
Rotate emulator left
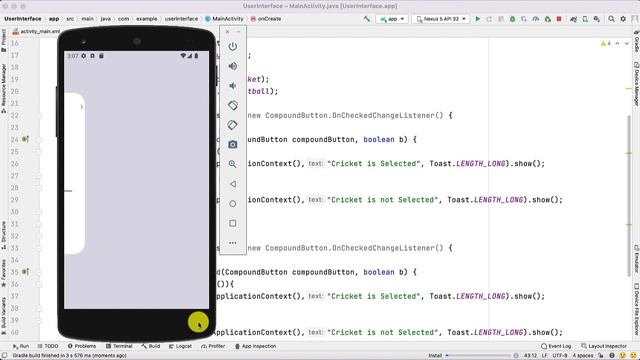point(233,105)
